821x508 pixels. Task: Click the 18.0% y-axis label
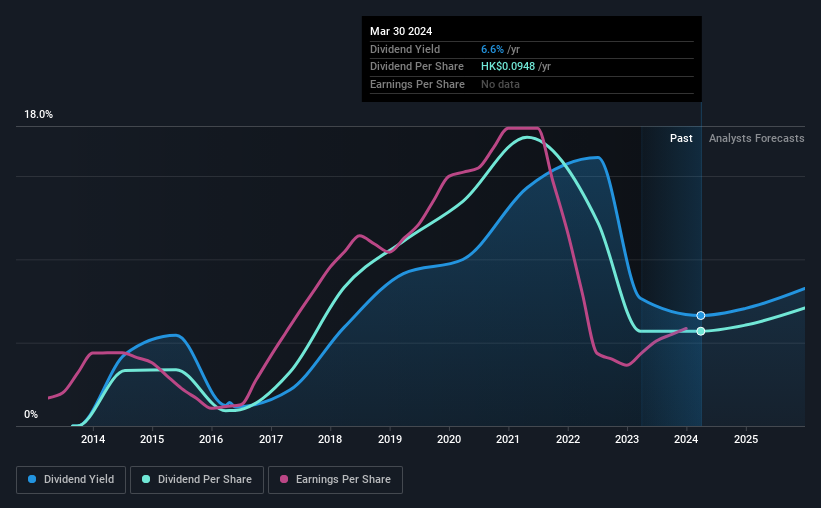point(38,115)
